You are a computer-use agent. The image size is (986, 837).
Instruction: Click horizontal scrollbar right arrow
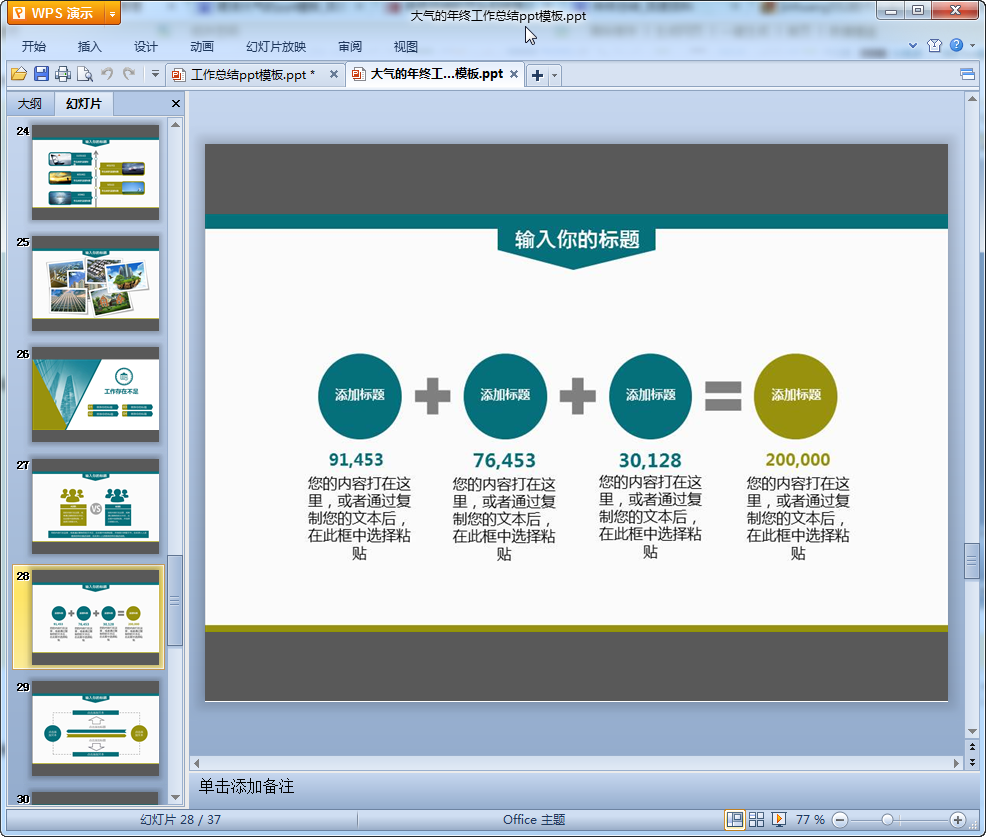tap(956, 763)
